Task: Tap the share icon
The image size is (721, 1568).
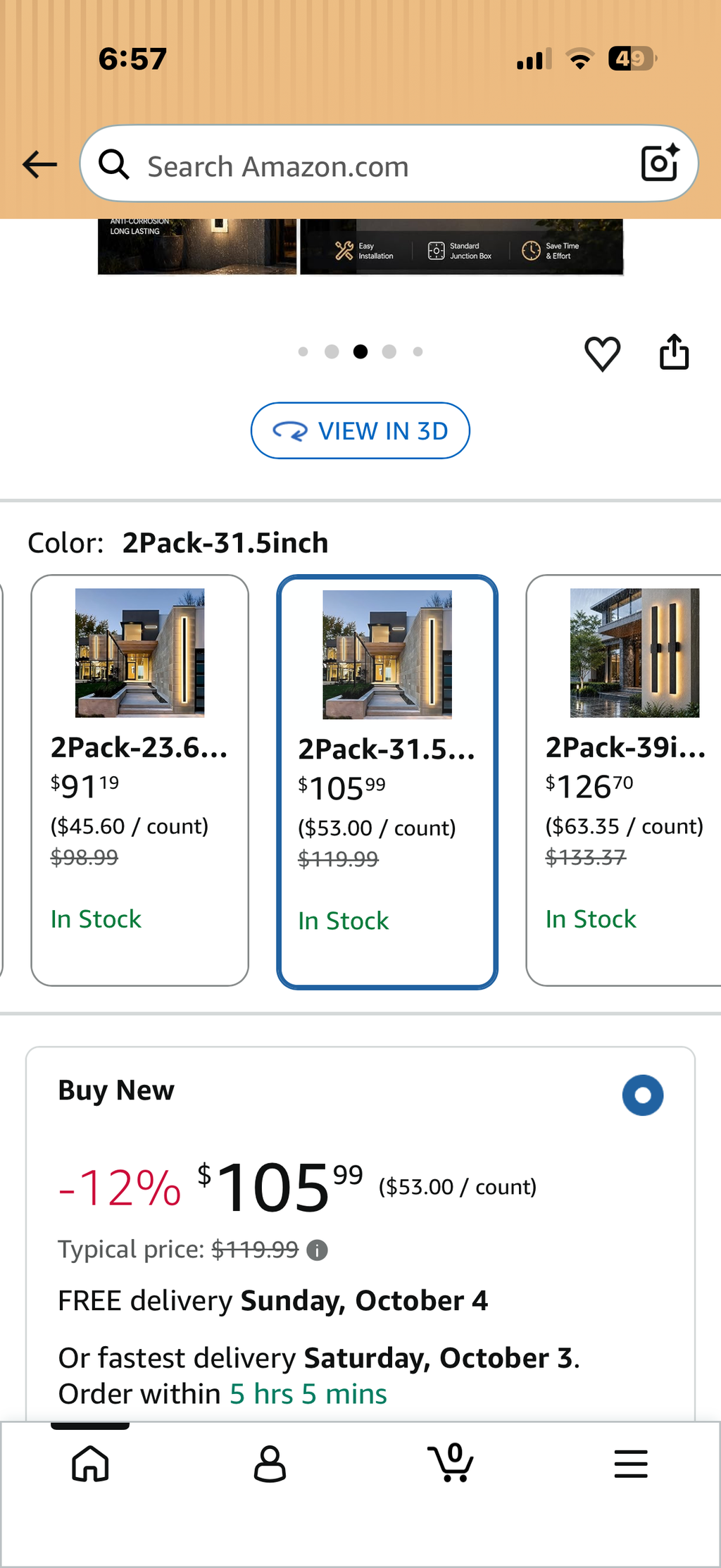Action: point(674,351)
